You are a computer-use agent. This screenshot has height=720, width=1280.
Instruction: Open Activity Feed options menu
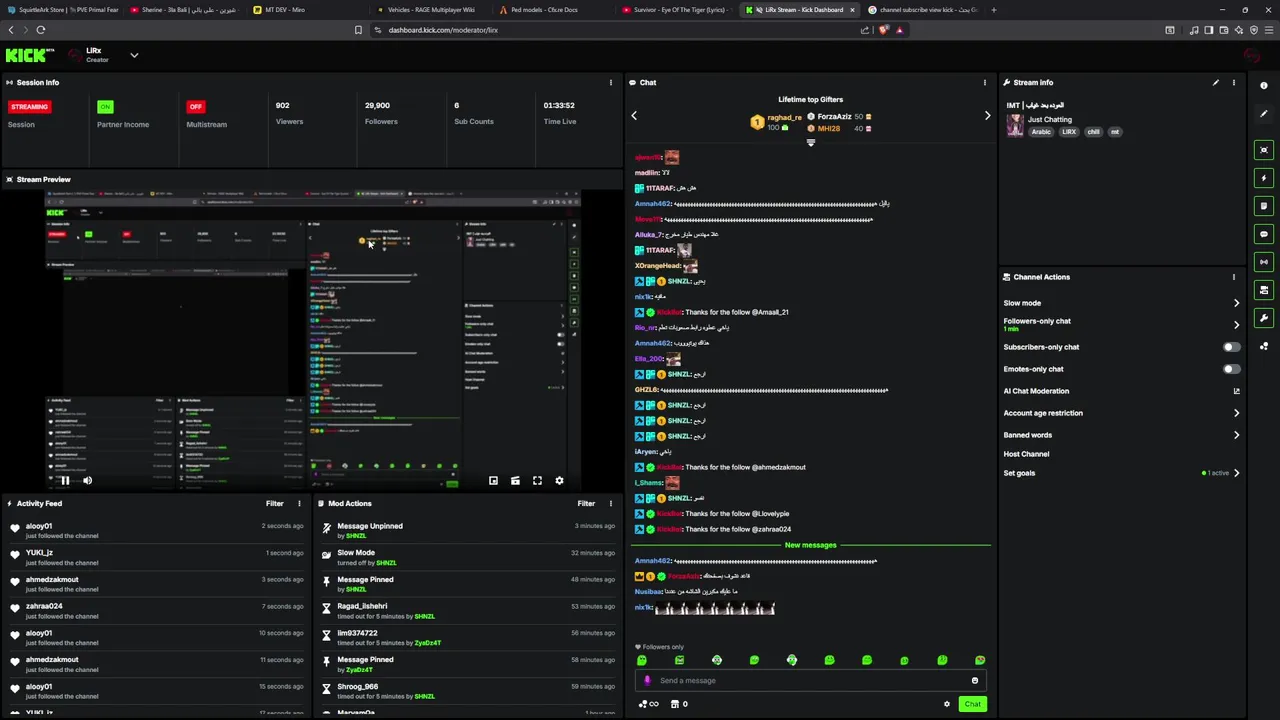coord(299,504)
